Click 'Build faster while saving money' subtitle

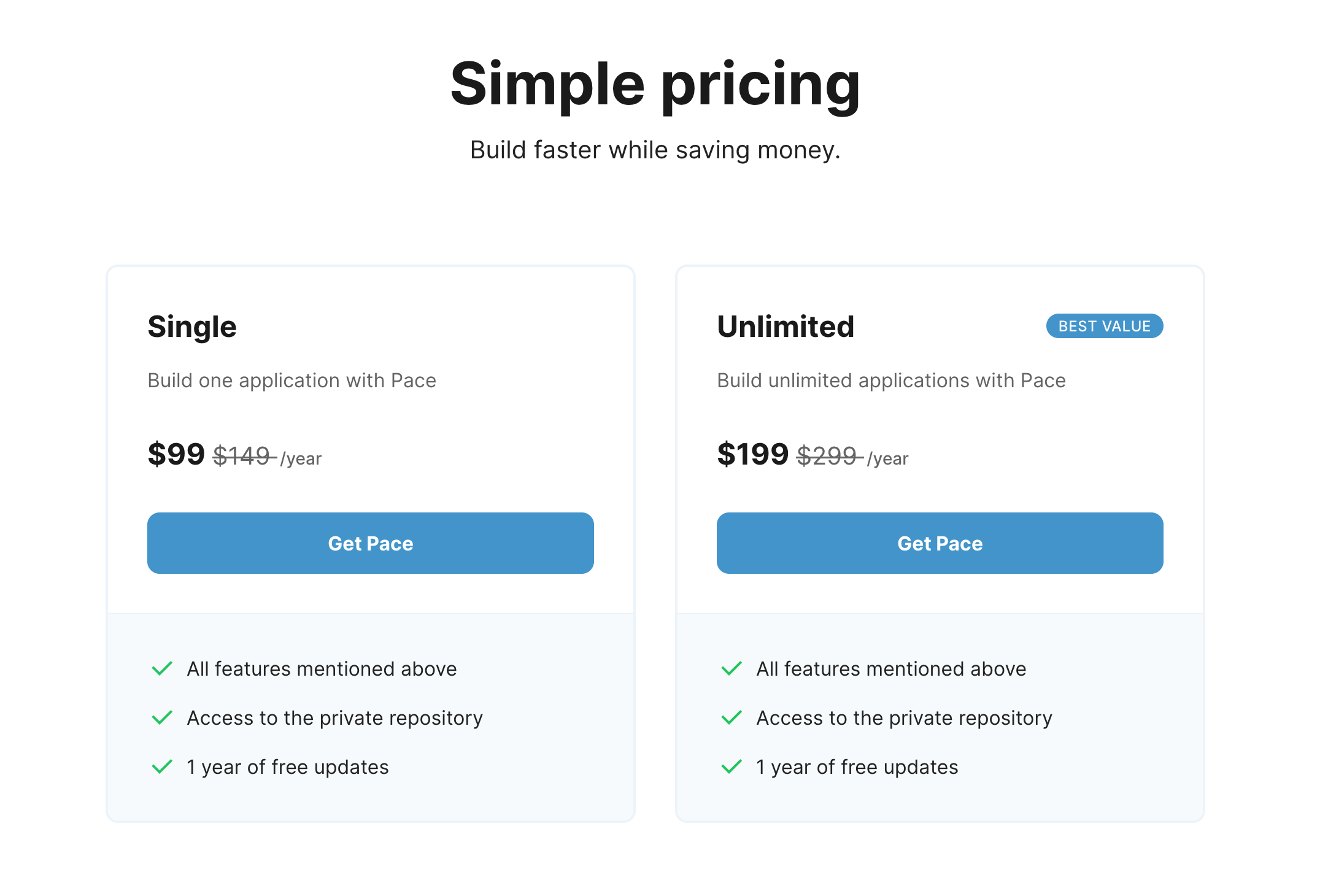tap(655, 150)
